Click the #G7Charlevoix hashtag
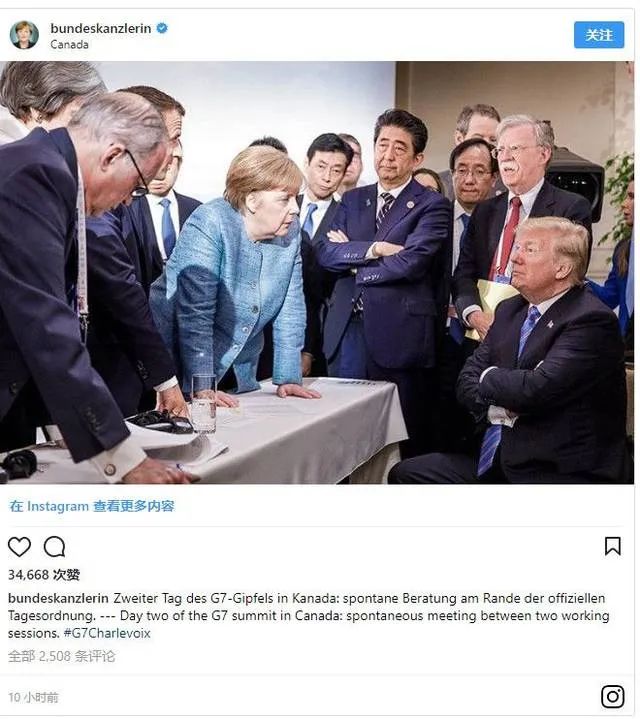 (107, 633)
